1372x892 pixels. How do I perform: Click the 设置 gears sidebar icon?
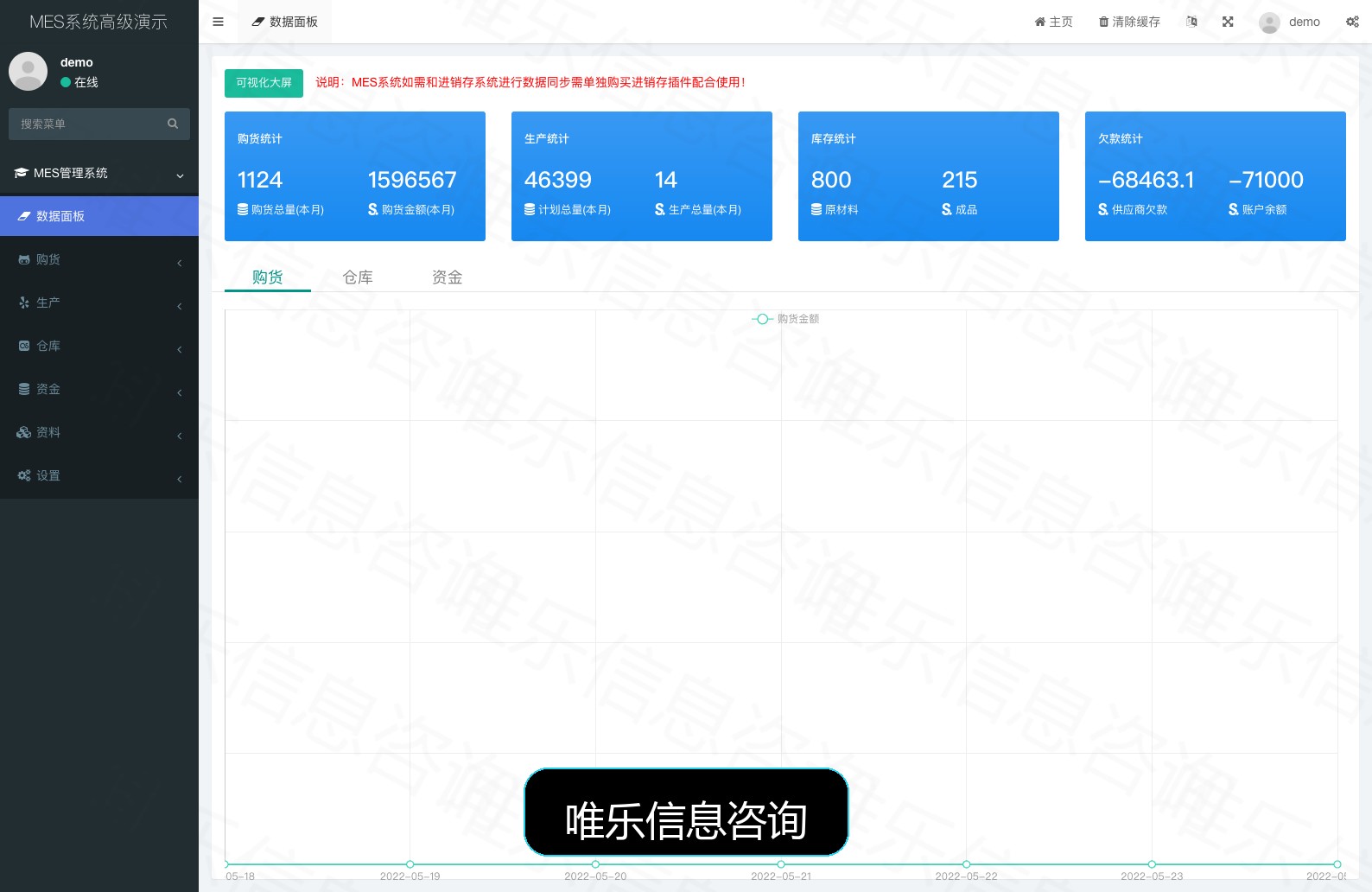coord(24,475)
